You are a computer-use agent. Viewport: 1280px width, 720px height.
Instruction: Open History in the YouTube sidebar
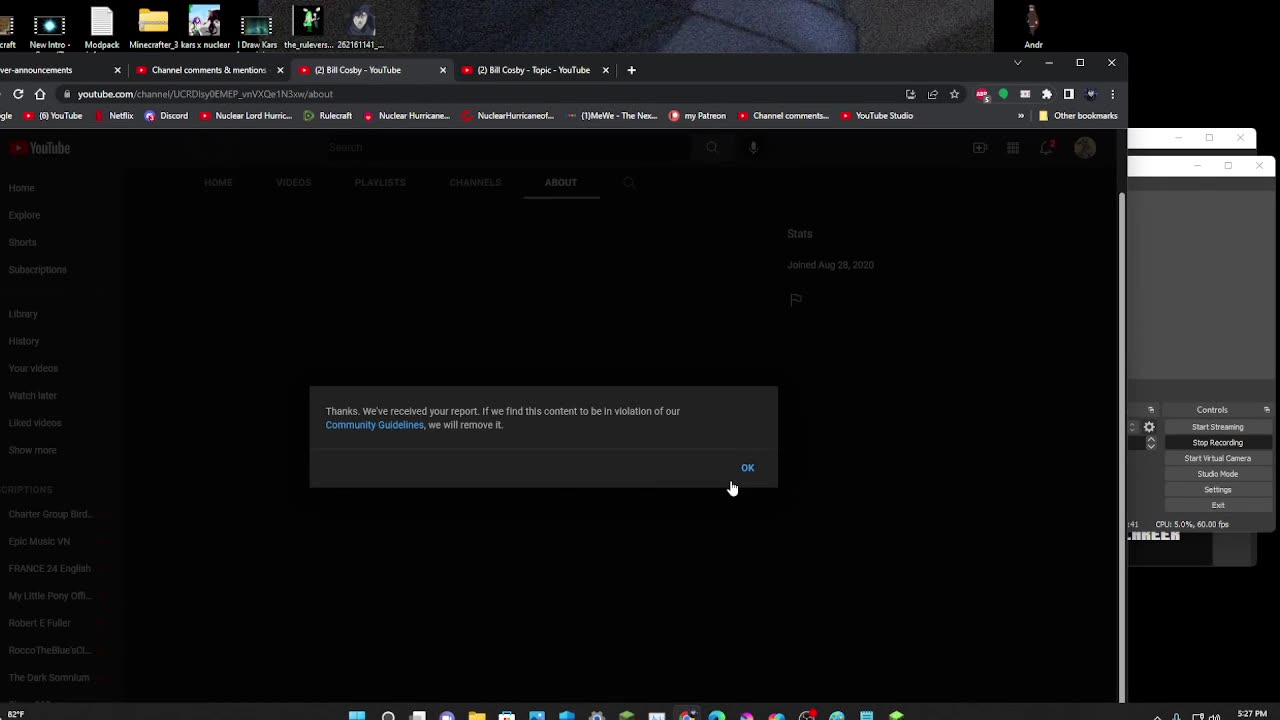pyautogui.click(x=24, y=341)
